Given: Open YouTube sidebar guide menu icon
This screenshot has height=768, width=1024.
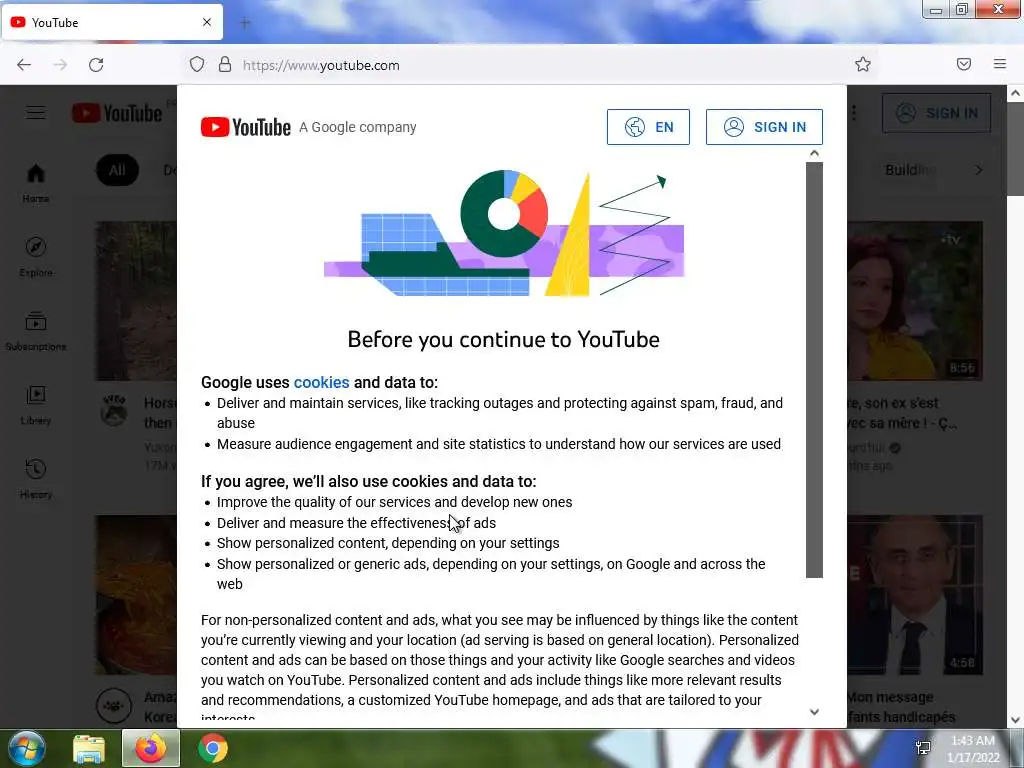Looking at the screenshot, I should point(36,113).
